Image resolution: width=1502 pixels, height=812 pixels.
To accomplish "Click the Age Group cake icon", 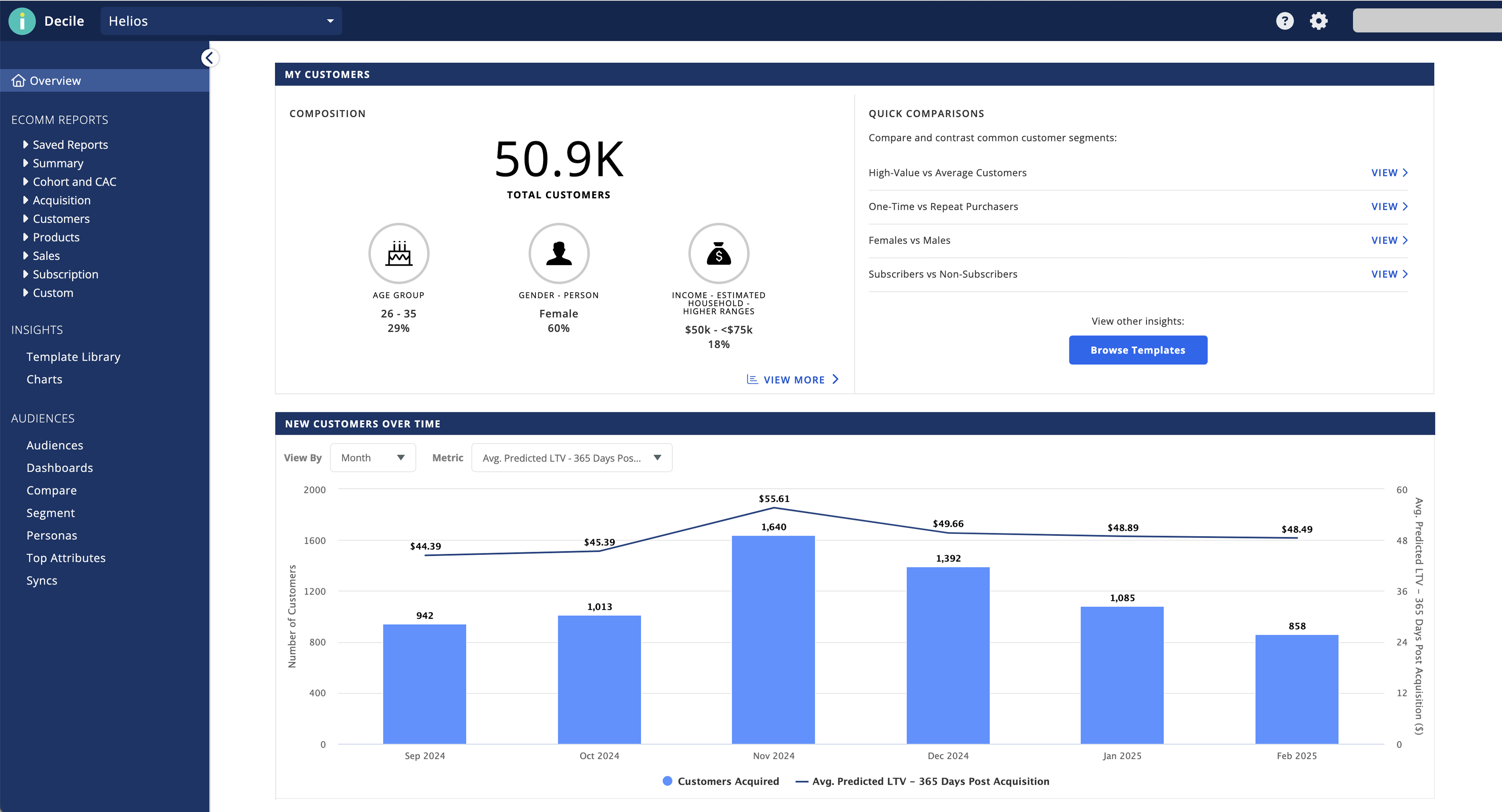I will click(399, 253).
